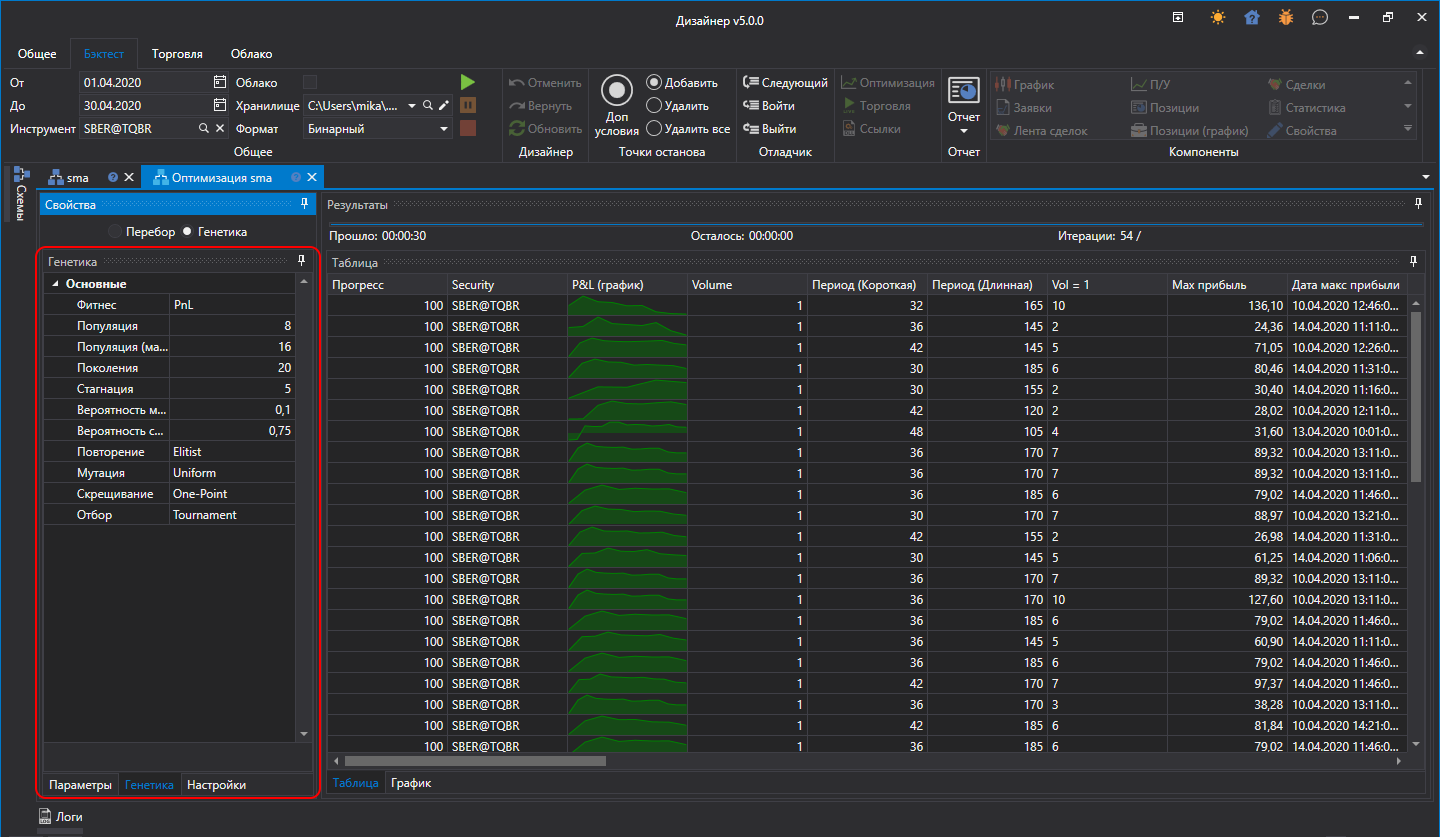The height and width of the screenshot is (837, 1440).
Task: Open the Формат dropdown set to Бинарный
Action: pyautogui.click(x=444, y=128)
